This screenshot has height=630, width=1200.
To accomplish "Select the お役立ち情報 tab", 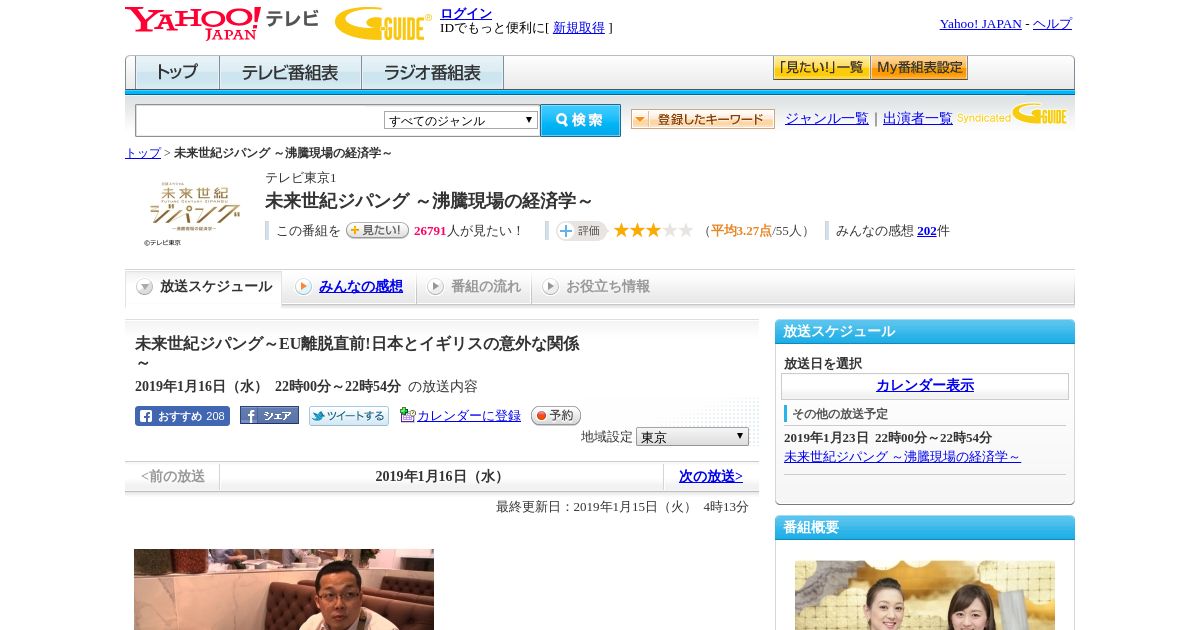I will click(596, 287).
